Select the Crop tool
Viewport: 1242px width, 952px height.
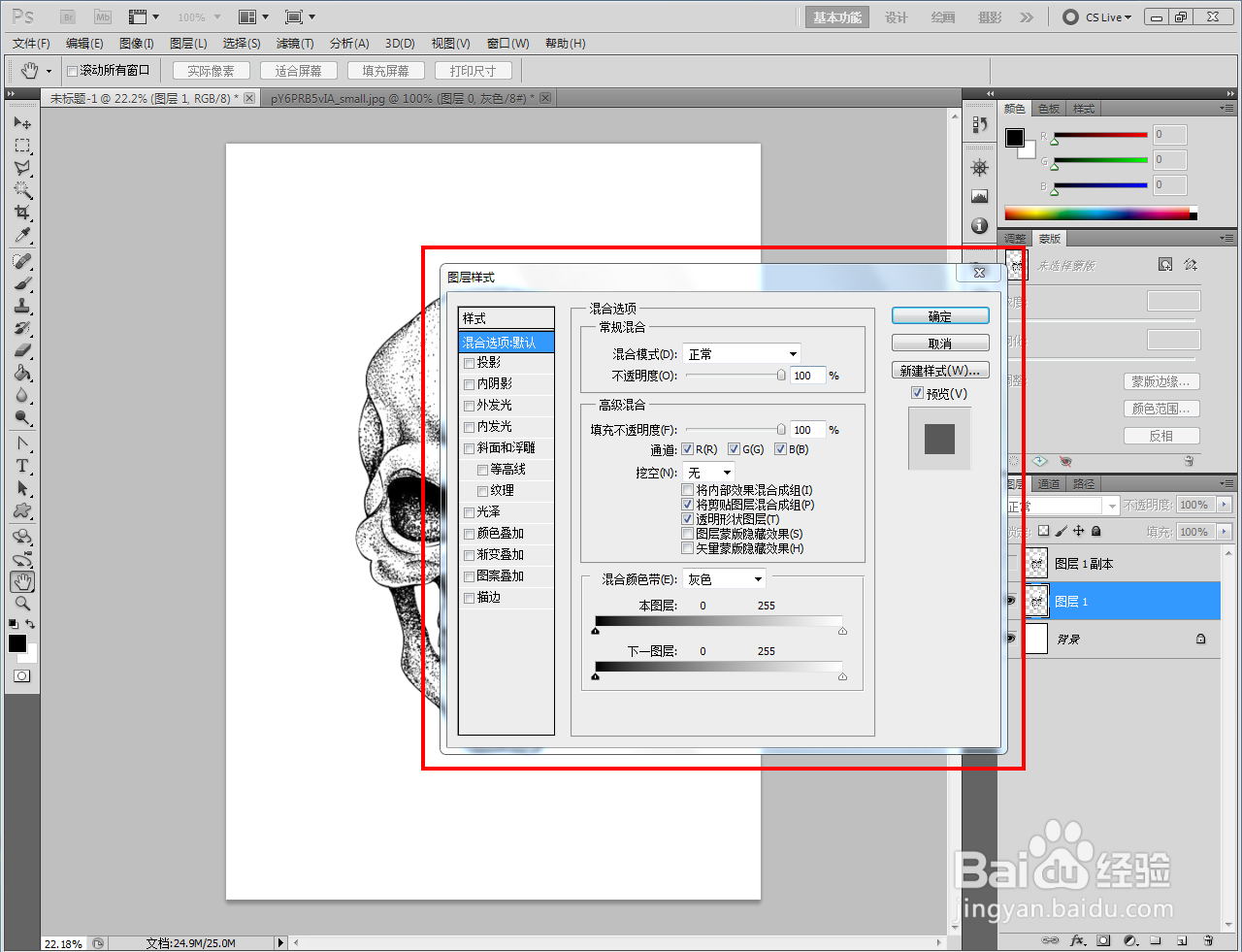(22, 213)
